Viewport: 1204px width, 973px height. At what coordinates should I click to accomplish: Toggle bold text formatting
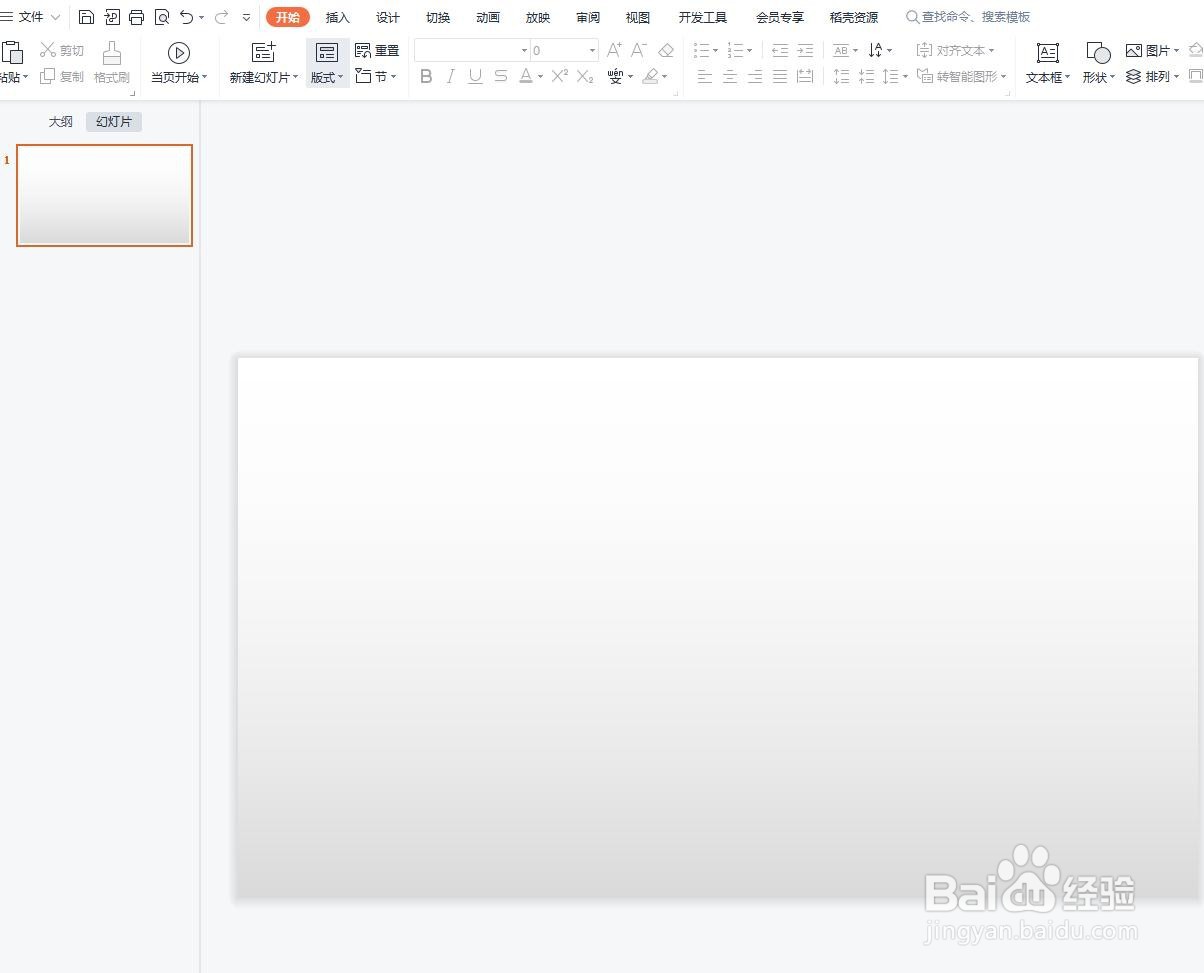pyautogui.click(x=426, y=76)
